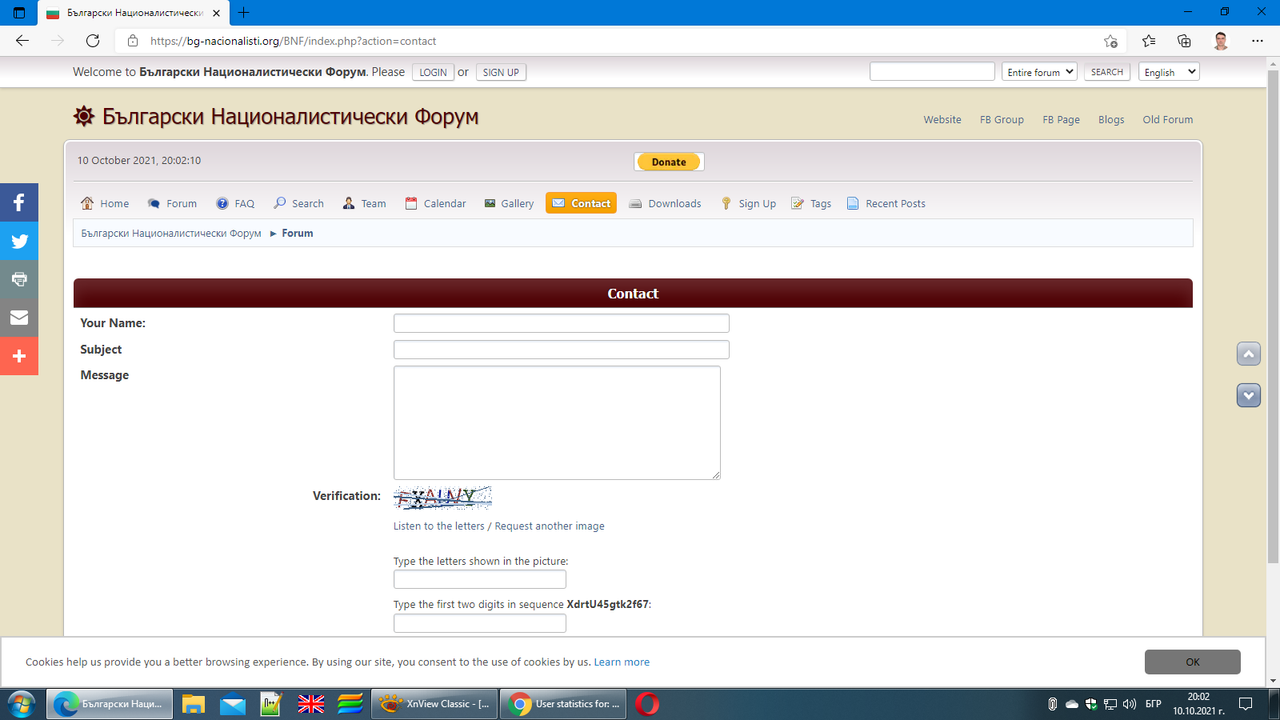Open the Calendar menu item
This screenshot has height=720, width=1280.
[x=435, y=203]
